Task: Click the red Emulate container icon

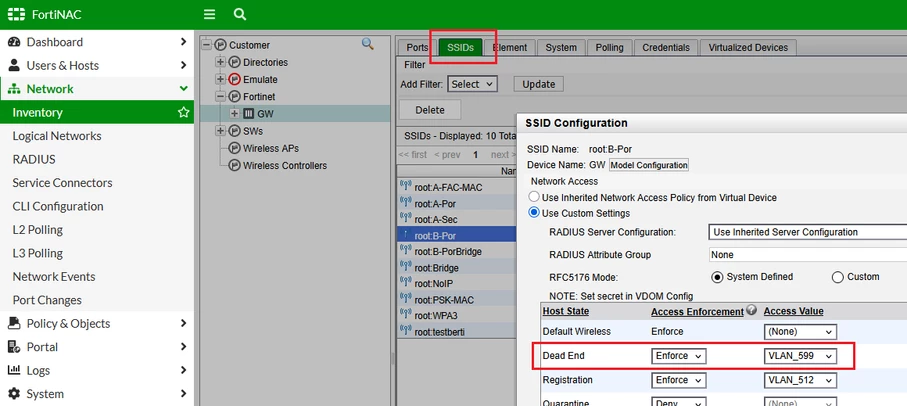Action: 234,79
